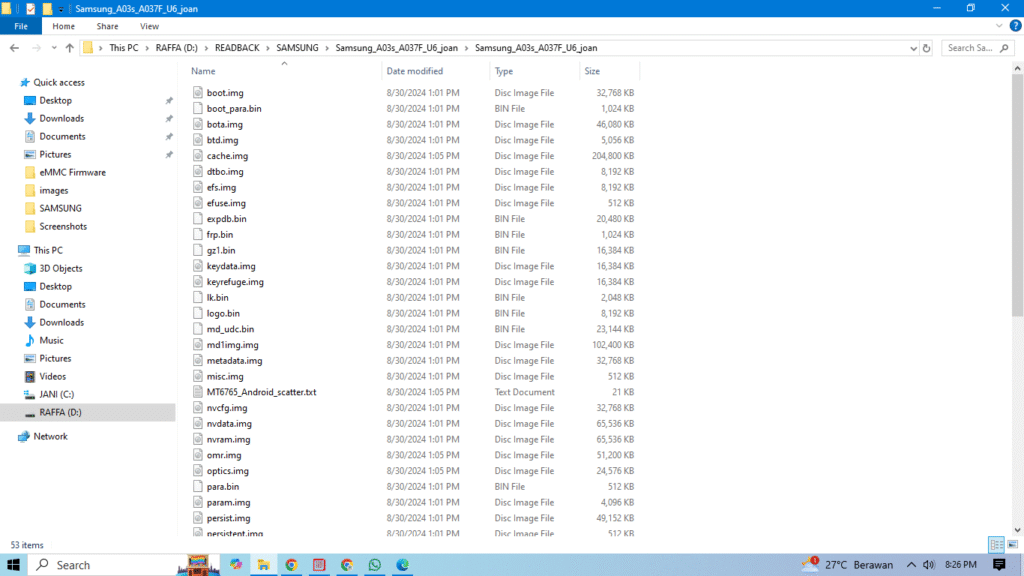Select RAFFA (D:) drive in sidebar

click(x=60, y=412)
